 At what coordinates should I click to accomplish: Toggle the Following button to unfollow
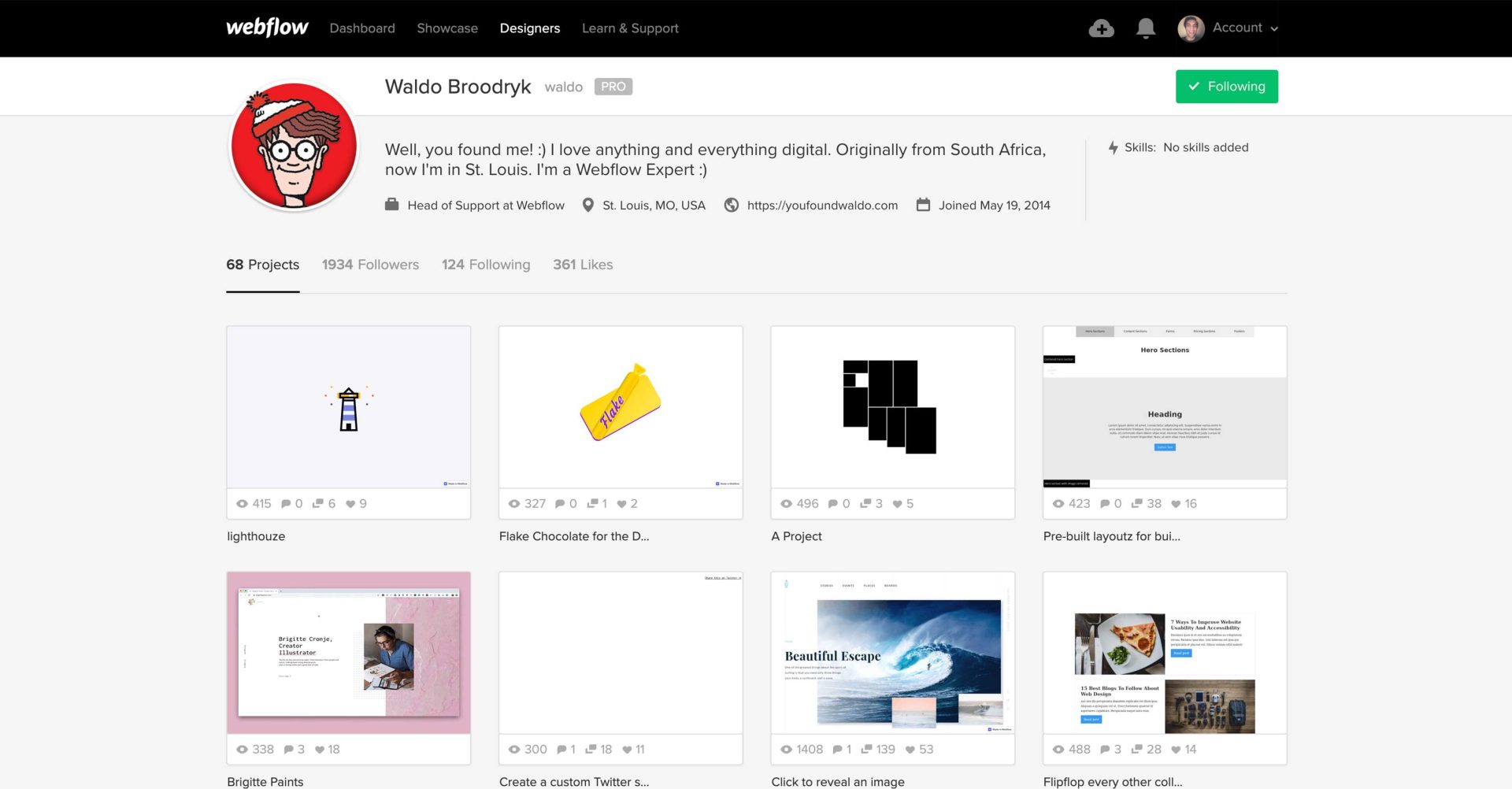pyautogui.click(x=1226, y=87)
